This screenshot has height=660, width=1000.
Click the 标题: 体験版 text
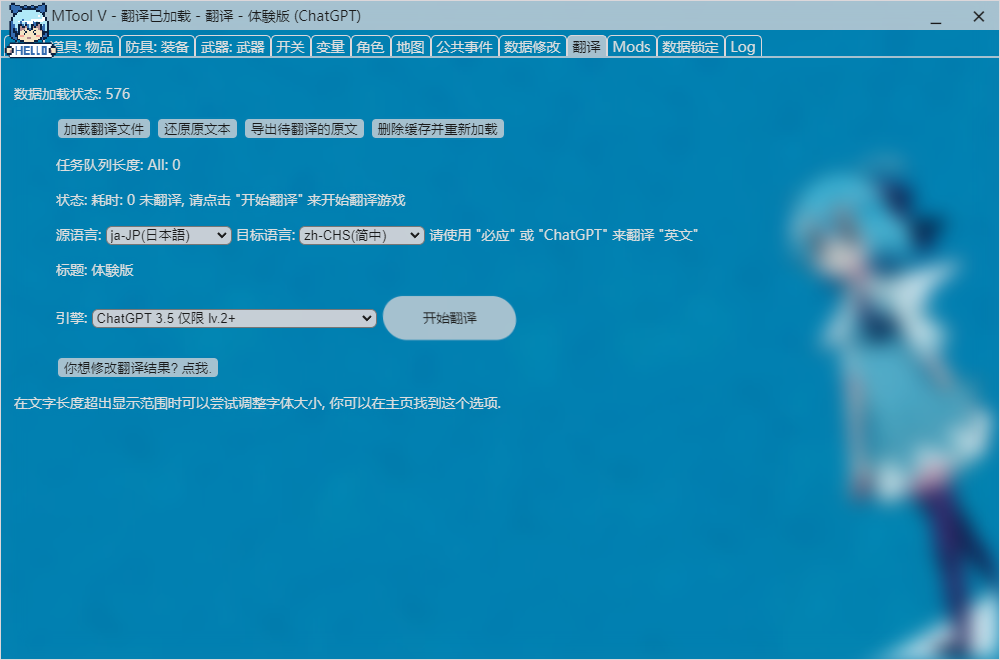pyautogui.click(x=94, y=270)
